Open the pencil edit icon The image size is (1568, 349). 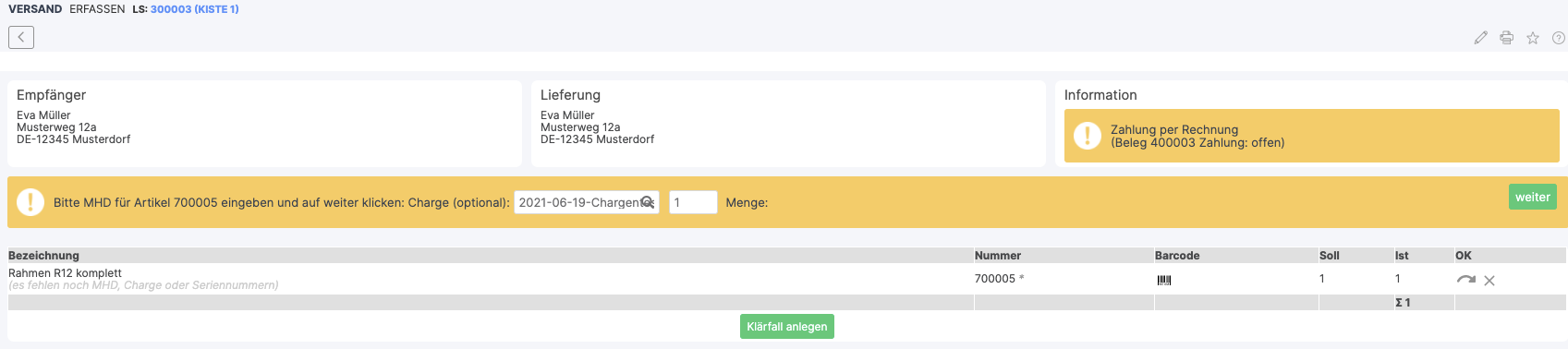pyautogui.click(x=1480, y=38)
